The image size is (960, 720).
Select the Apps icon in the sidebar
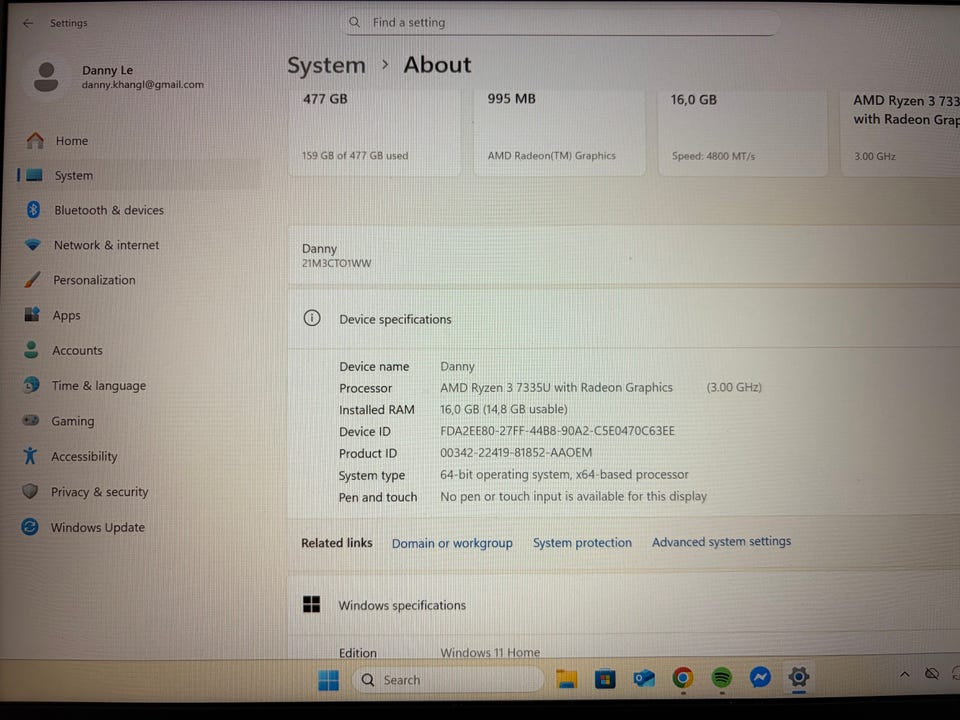[x=32, y=315]
